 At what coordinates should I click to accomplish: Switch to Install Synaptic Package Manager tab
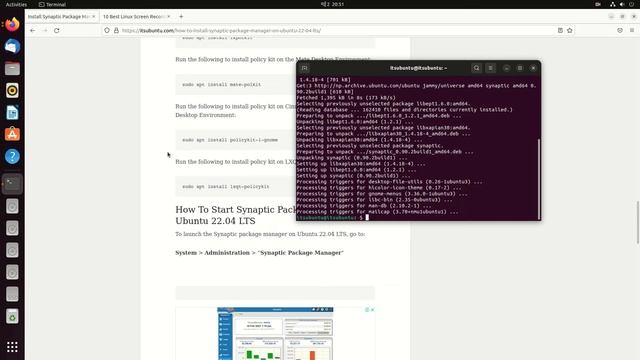tap(58, 17)
